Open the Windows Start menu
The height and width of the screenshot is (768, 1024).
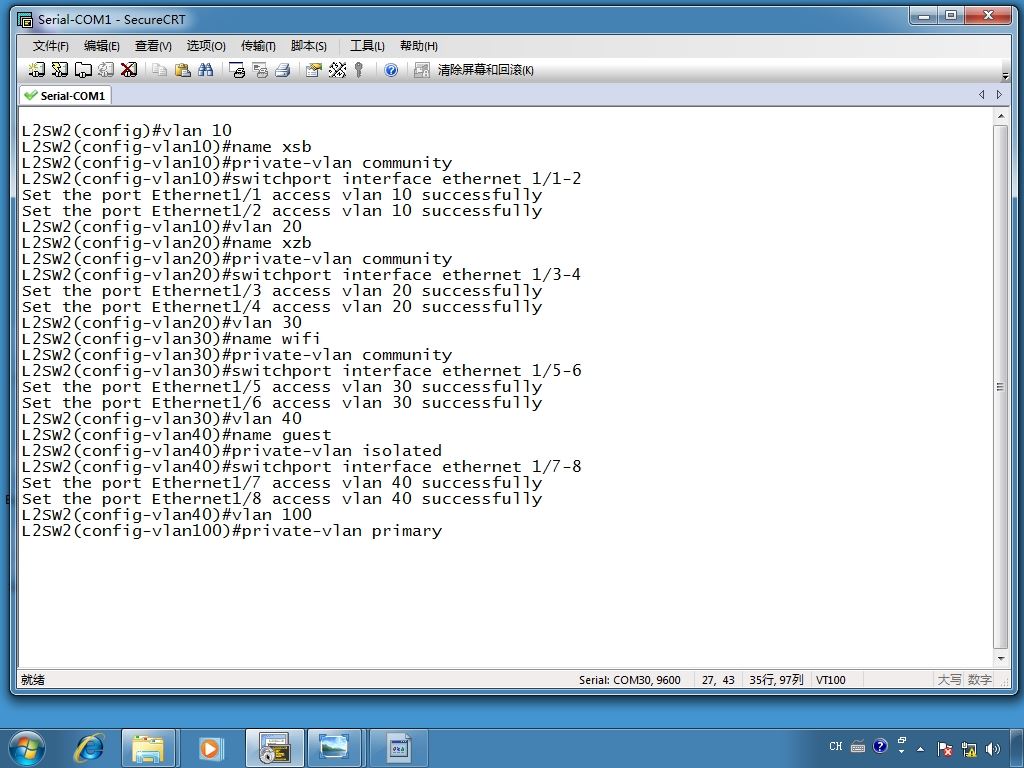pos(27,748)
